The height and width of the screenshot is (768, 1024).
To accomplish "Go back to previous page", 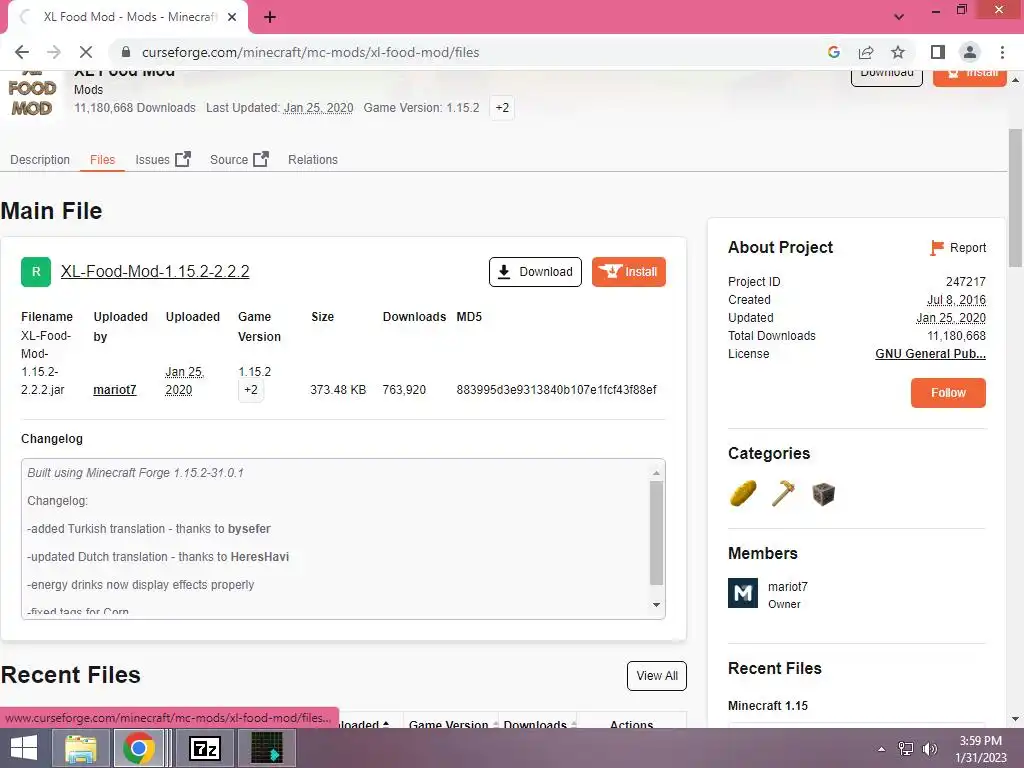I will pos(22,52).
